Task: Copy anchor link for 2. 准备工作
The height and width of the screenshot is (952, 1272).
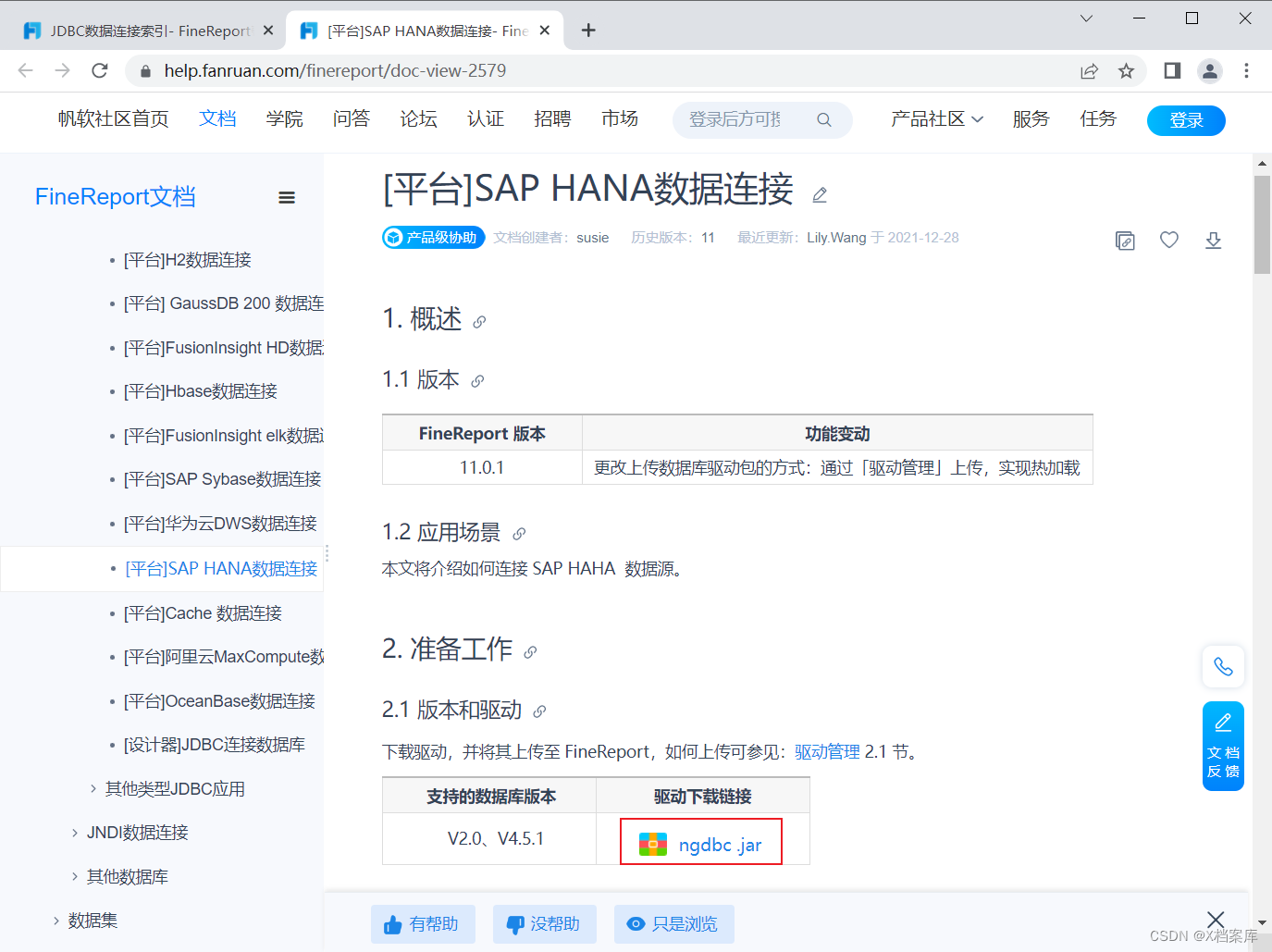Action: [530, 652]
